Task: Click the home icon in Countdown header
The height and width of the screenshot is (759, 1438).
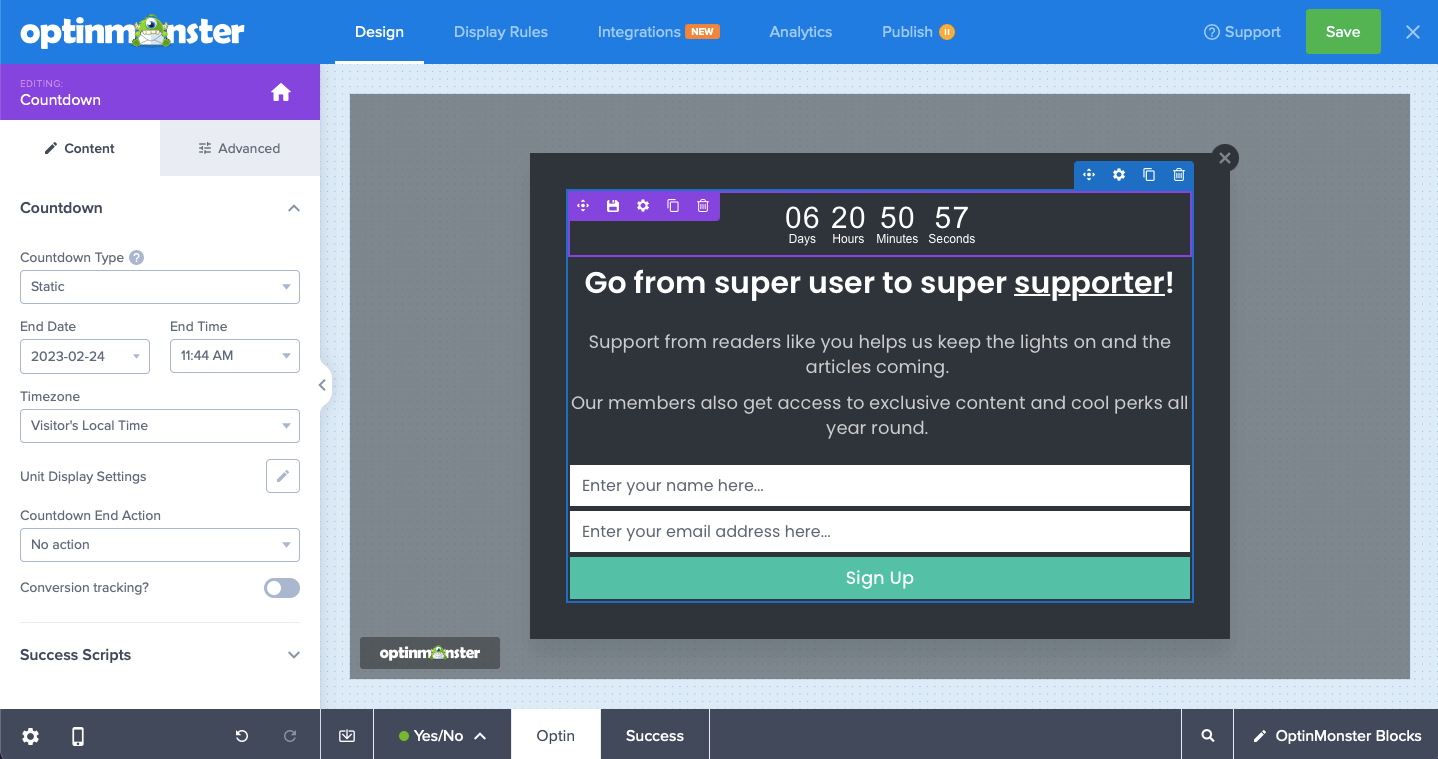Action: [x=281, y=92]
